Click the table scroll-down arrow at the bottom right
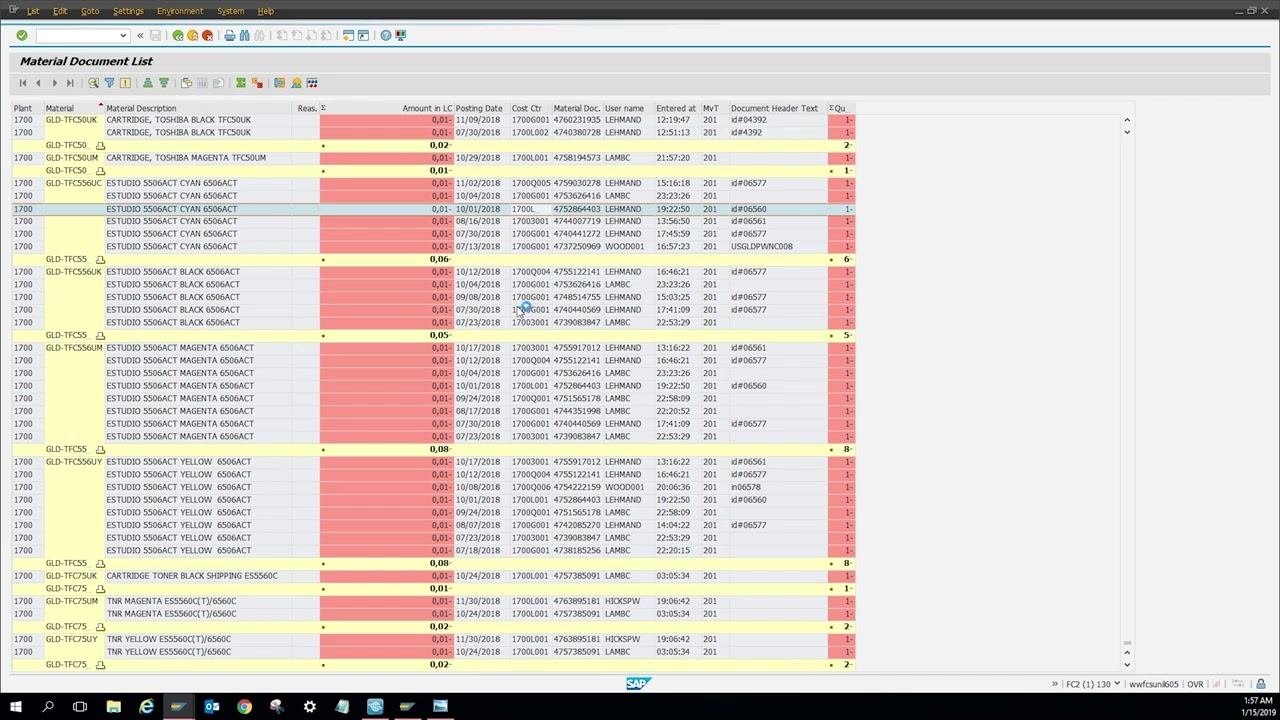The height and width of the screenshot is (720, 1280). 1127,665
